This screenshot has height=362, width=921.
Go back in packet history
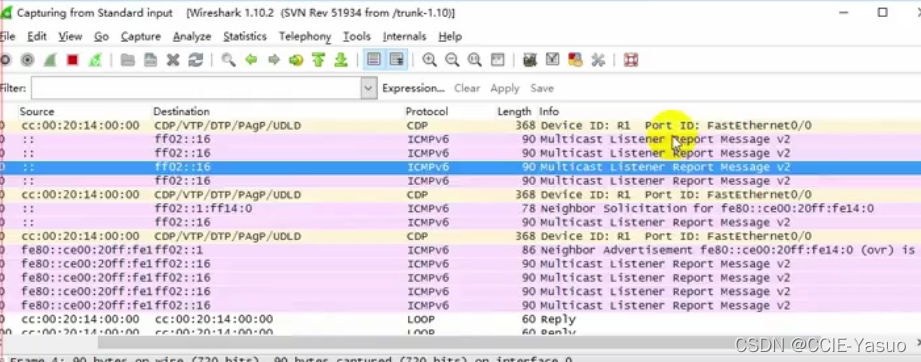(251, 60)
